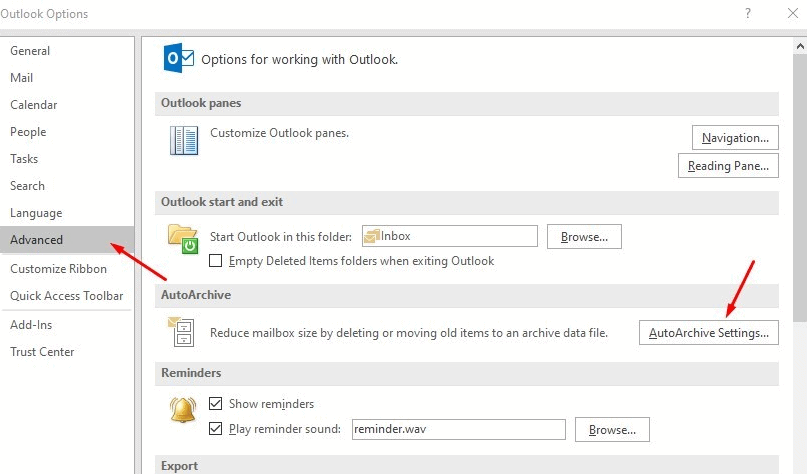Toggle Play reminder sound checkbox
Screen dimensions: 807x474
tap(216, 429)
